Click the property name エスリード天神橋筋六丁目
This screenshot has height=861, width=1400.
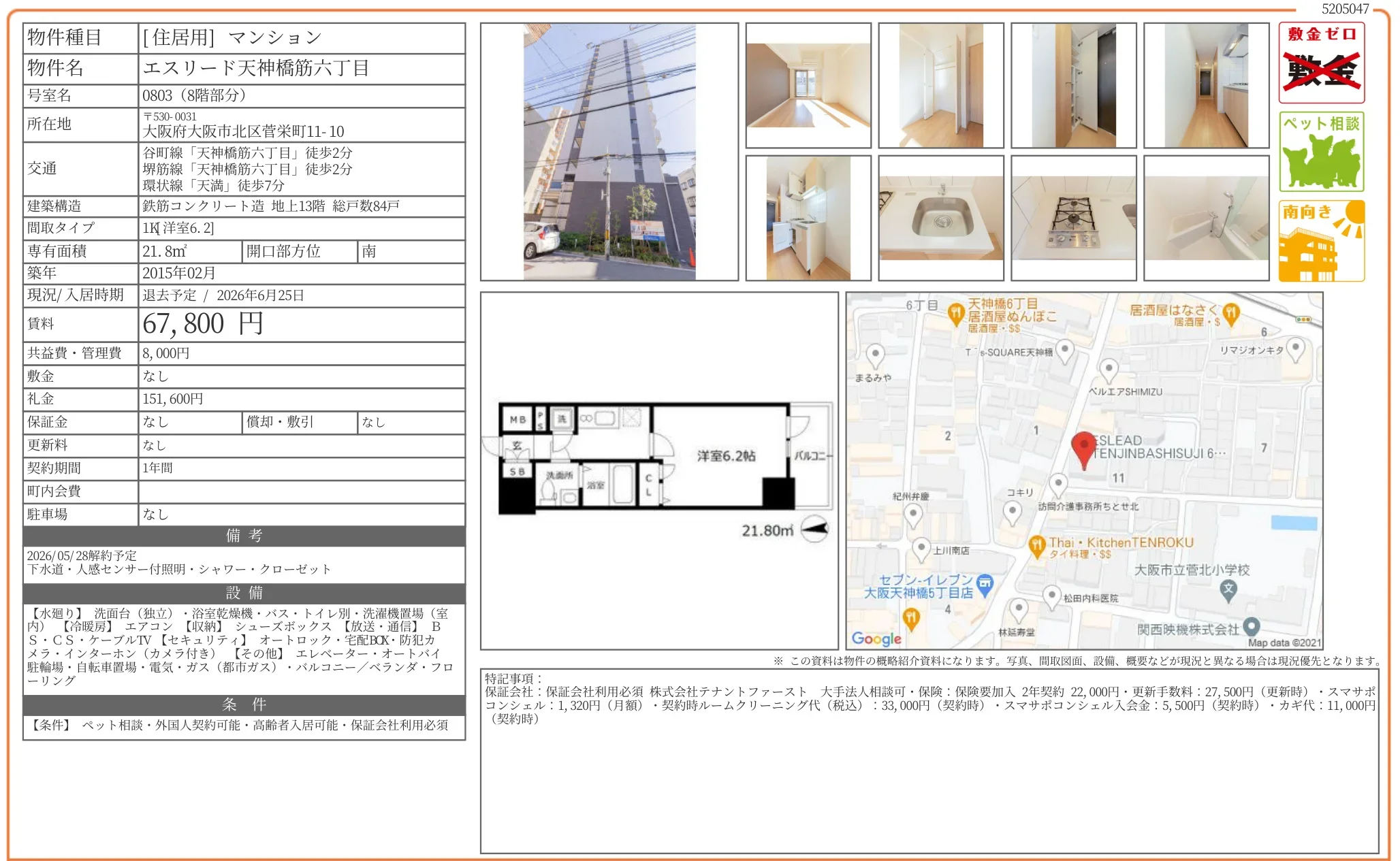tap(256, 68)
